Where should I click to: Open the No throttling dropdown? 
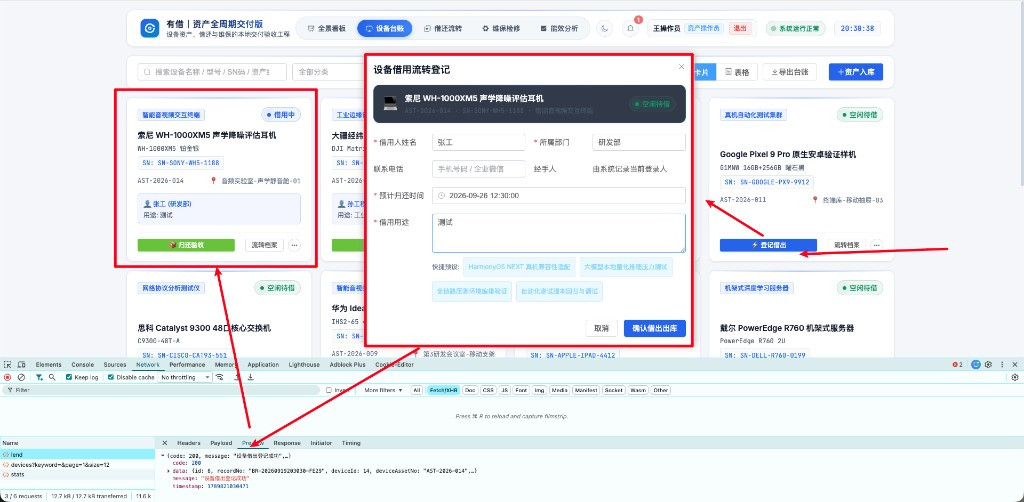coord(185,377)
